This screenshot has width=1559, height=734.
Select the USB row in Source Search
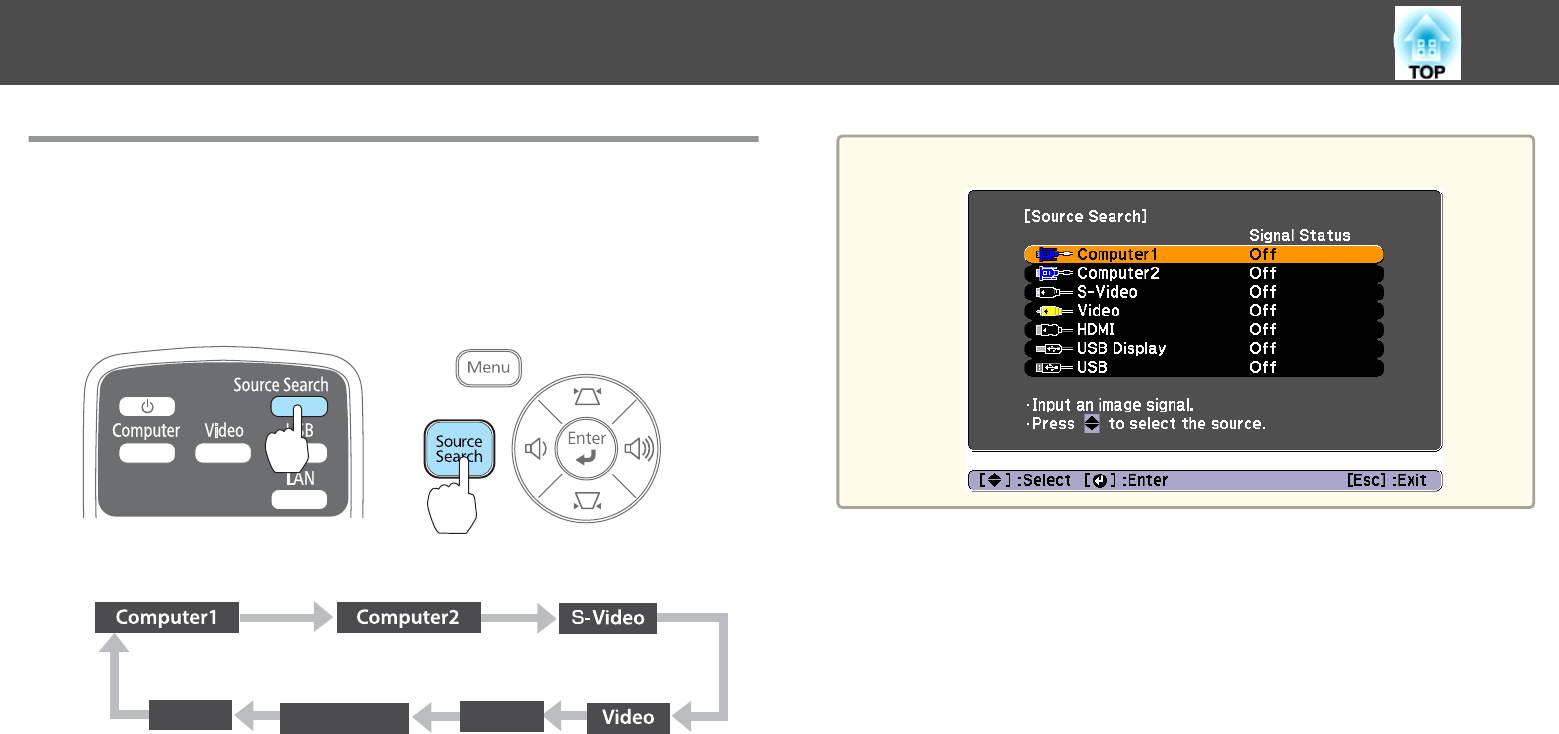1204,367
